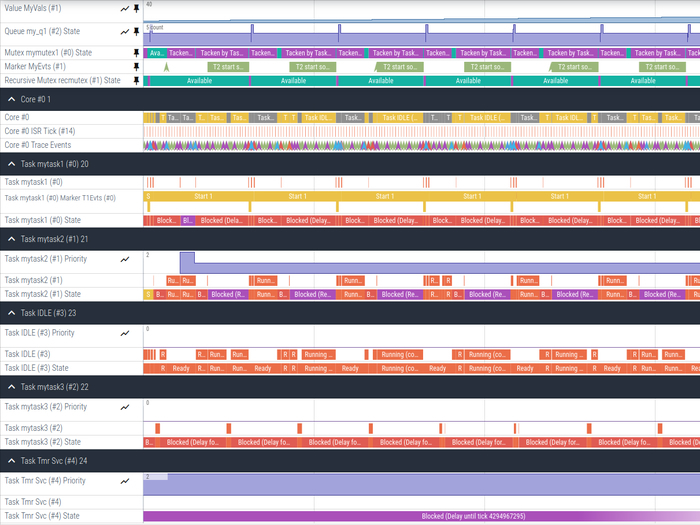Click chart icon for Task mytask2 Priority
This screenshot has height=525, width=700.
click(125, 259)
